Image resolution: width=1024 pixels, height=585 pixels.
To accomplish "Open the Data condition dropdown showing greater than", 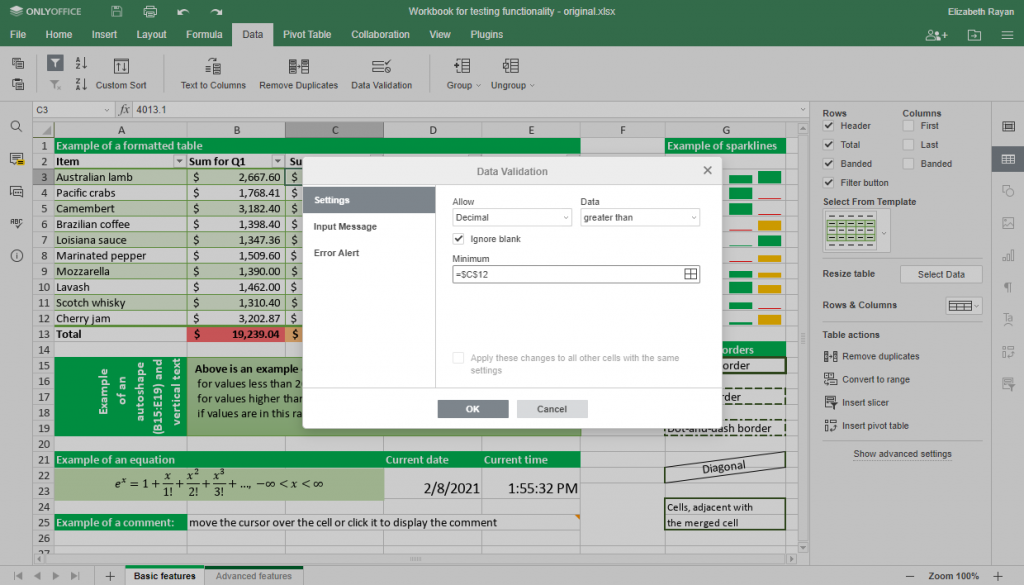I will (640, 217).
